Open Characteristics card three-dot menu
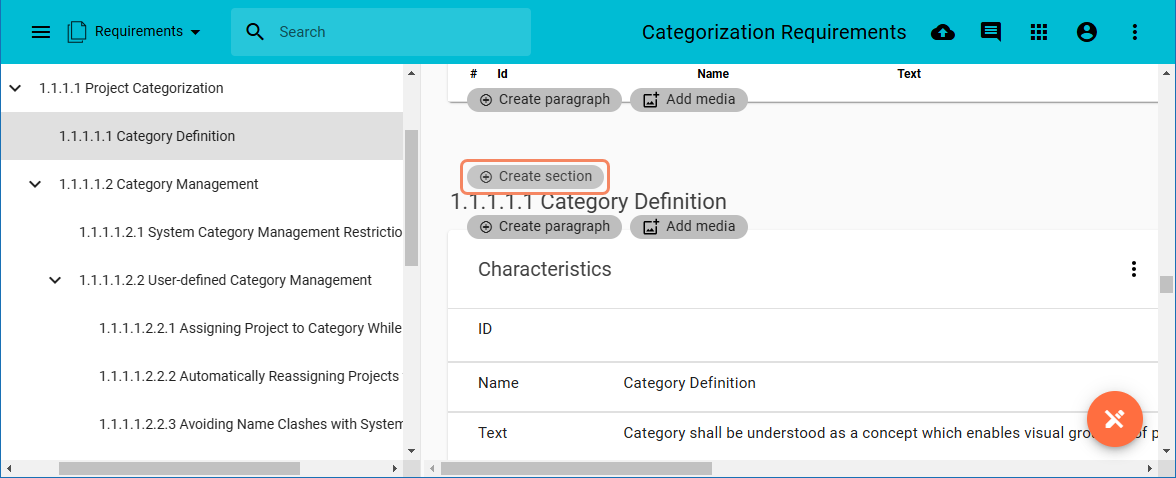Viewport: 1176px width, 478px height. pyautogui.click(x=1133, y=269)
